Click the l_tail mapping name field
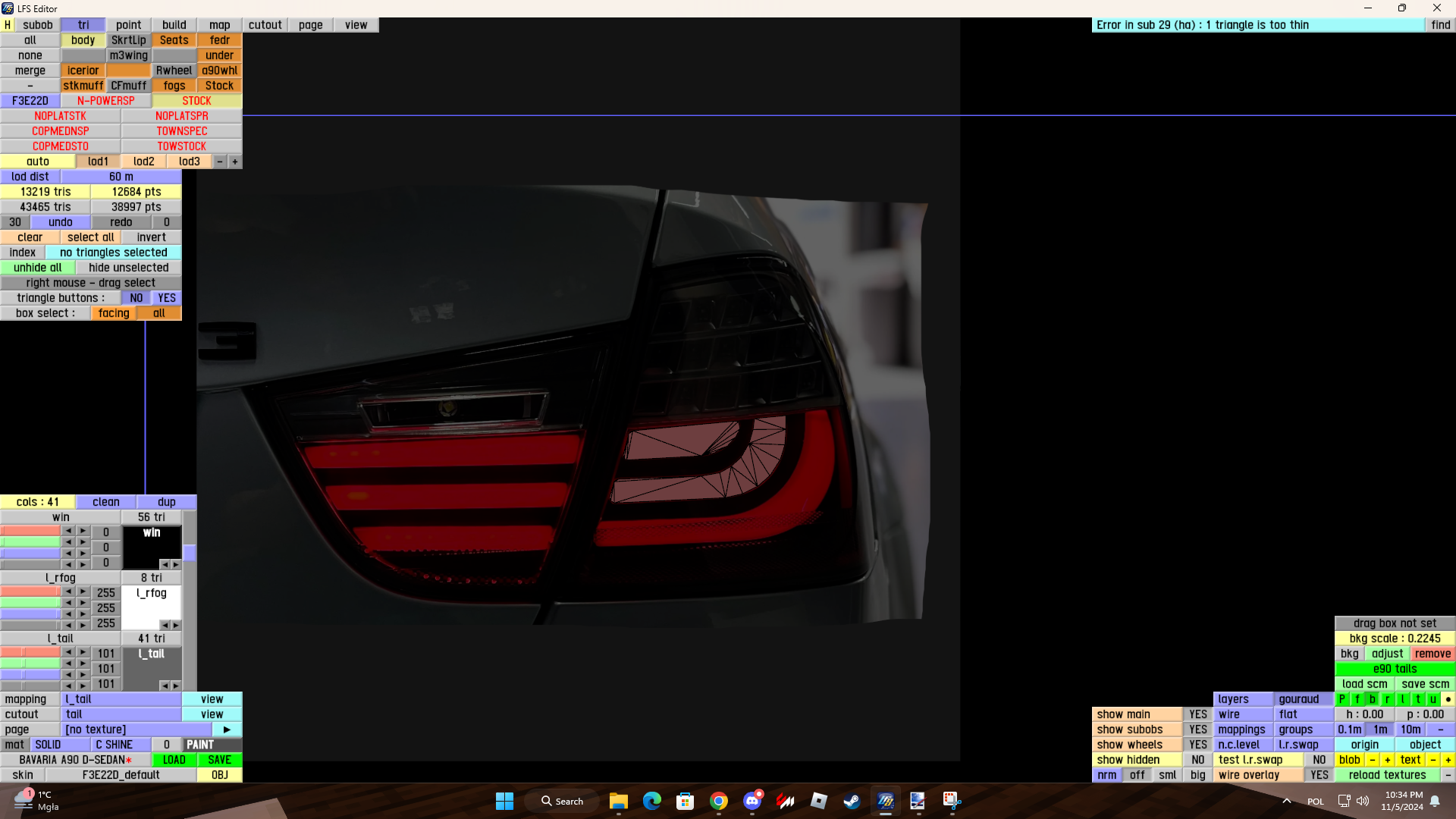Image resolution: width=1456 pixels, height=819 pixels. [x=121, y=699]
